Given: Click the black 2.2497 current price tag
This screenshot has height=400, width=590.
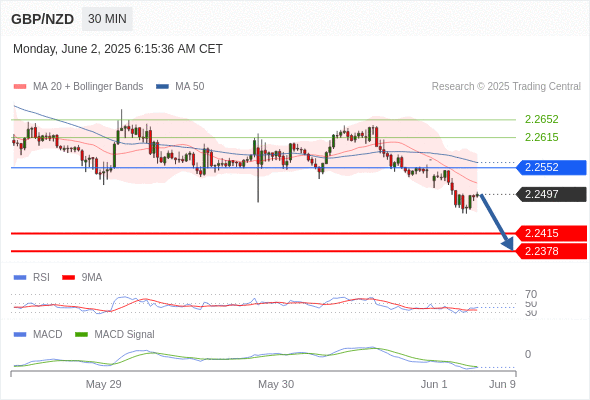Looking at the screenshot, I should (x=551, y=194).
